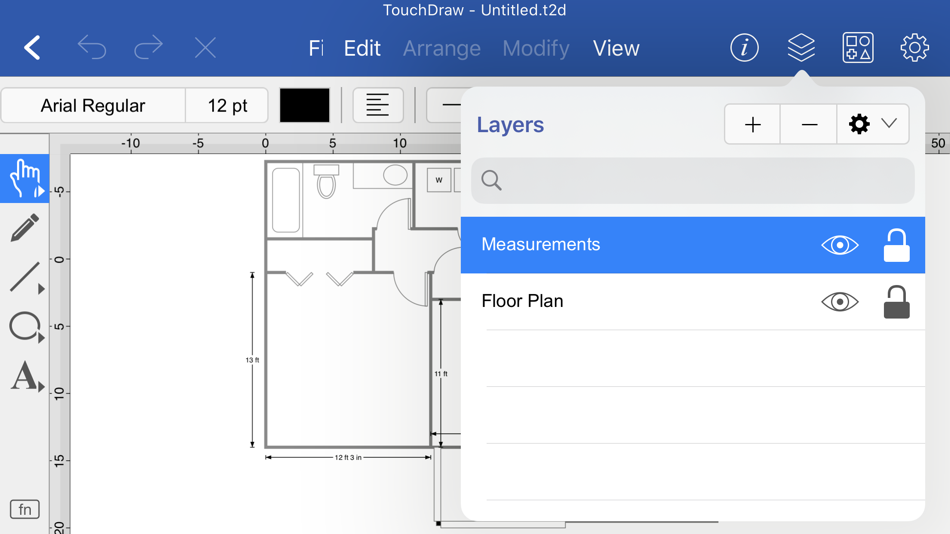
Task: Click the 11 ft dimension label
Action: click(441, 374)
